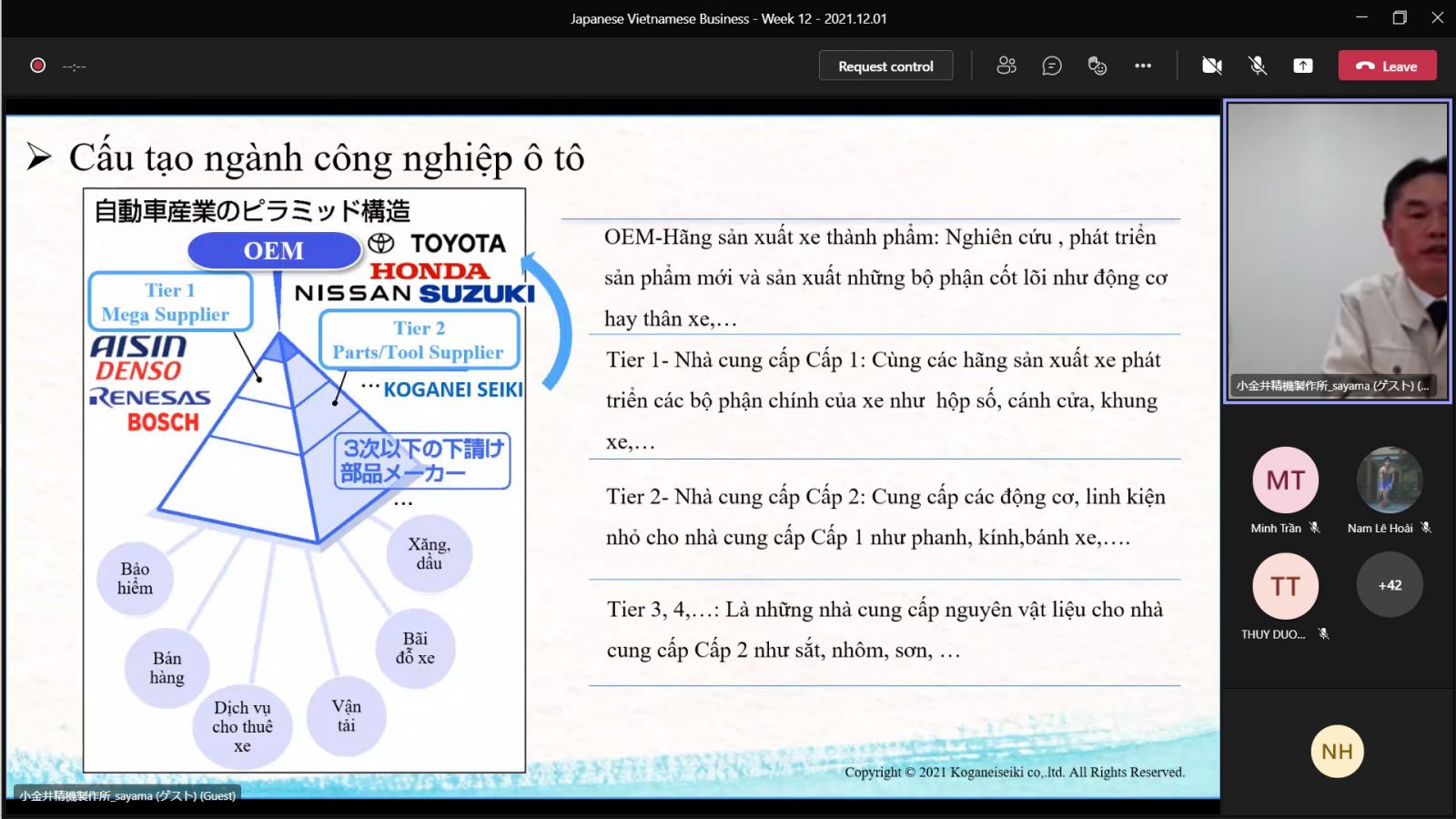Show the +42 more participants
1456x819 pixels.
[1390, 585]
